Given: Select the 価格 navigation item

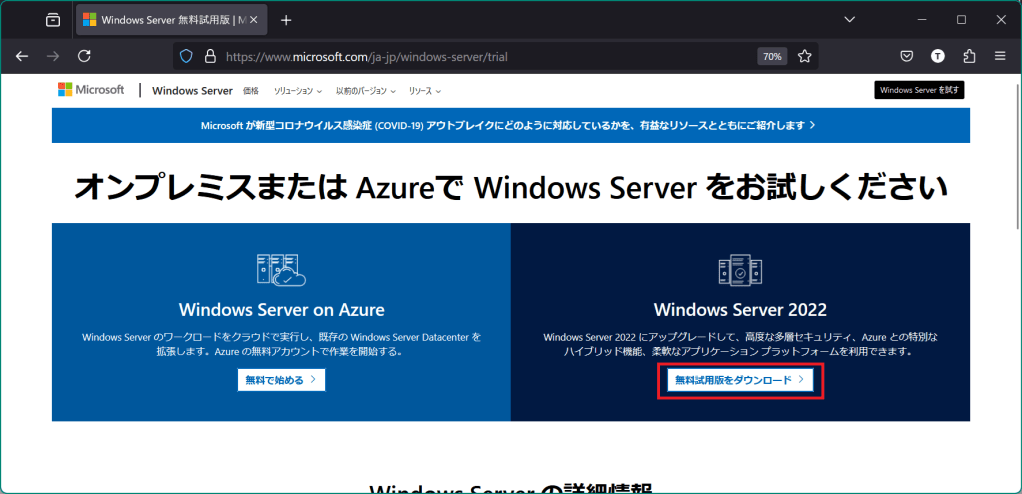Looking at the screenshot, I should (x=250, y=91).
